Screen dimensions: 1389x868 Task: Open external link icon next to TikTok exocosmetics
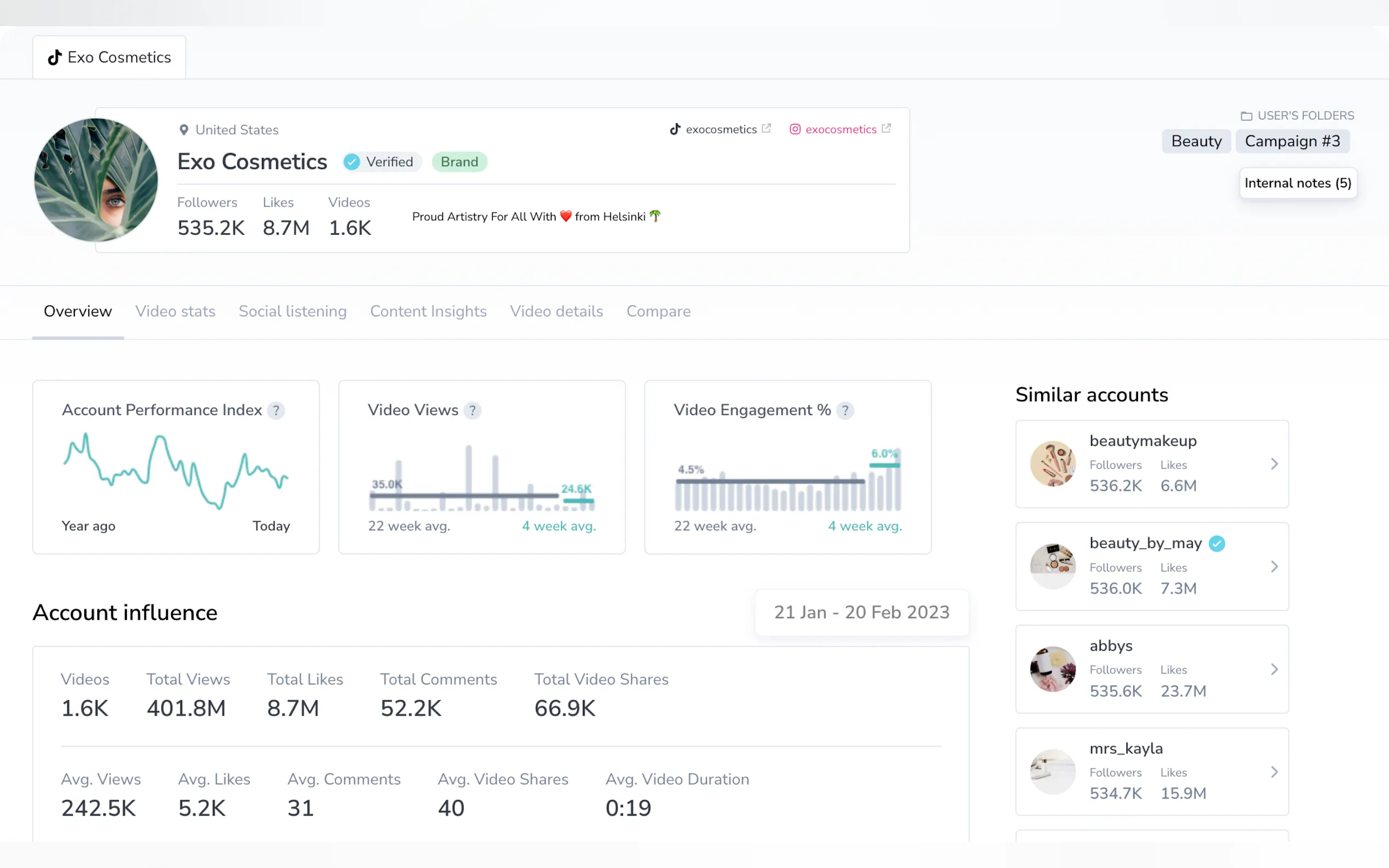tap(766, 128)
